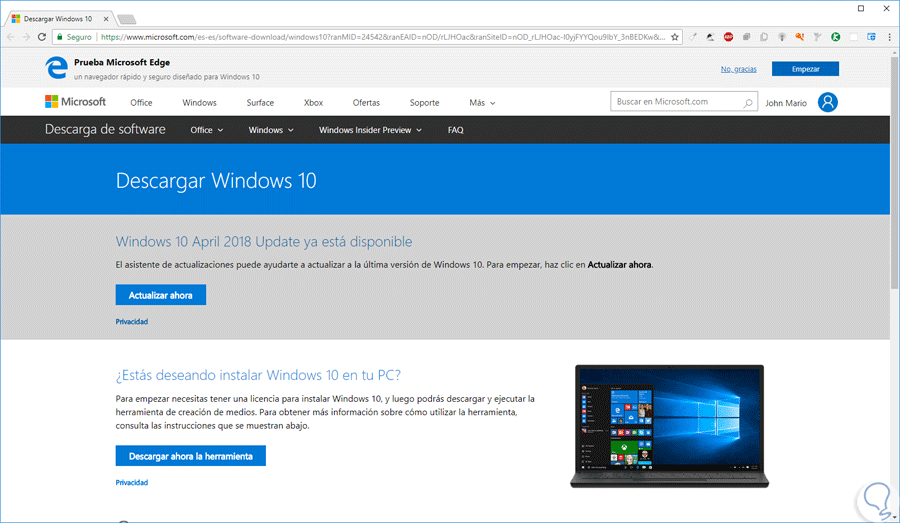
Task: Open Chrome's three-dot menu
Action: click(890, 37)
